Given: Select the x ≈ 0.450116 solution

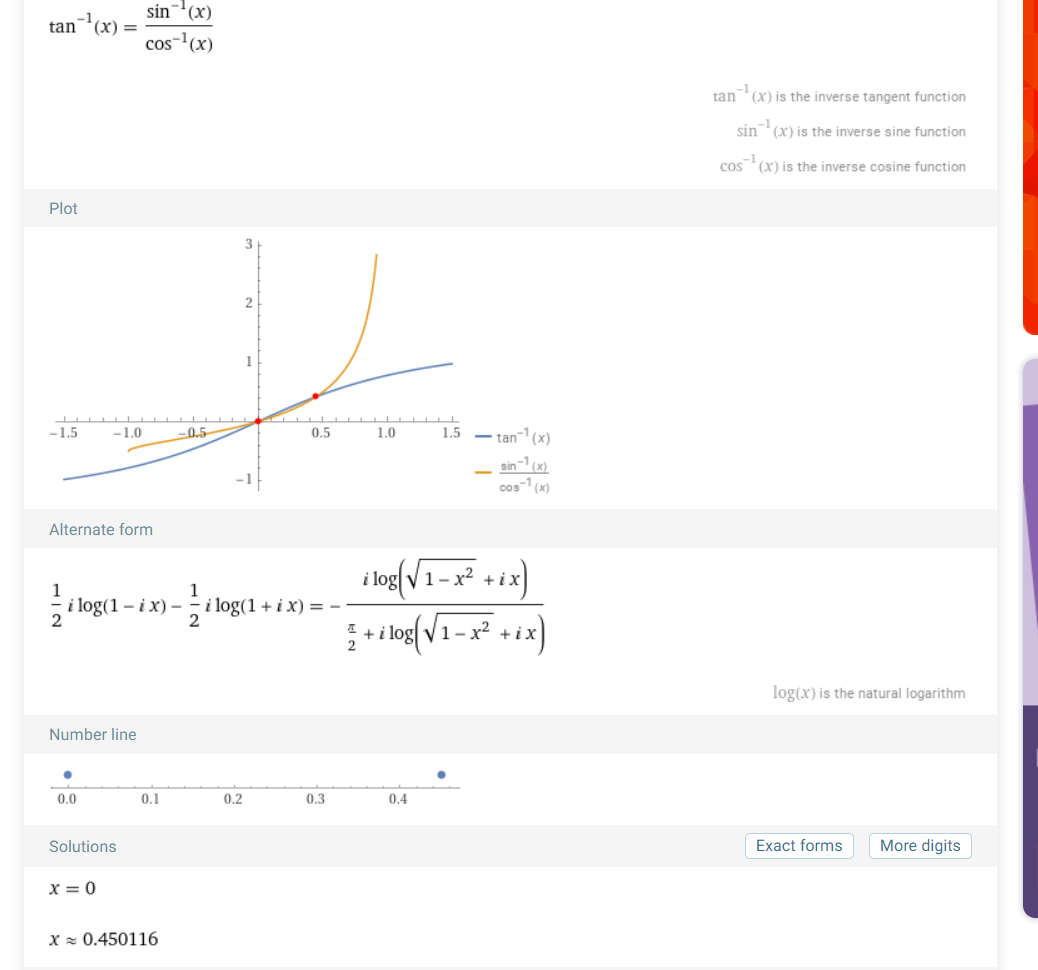Looking at the screenshot, I should 103,939.
